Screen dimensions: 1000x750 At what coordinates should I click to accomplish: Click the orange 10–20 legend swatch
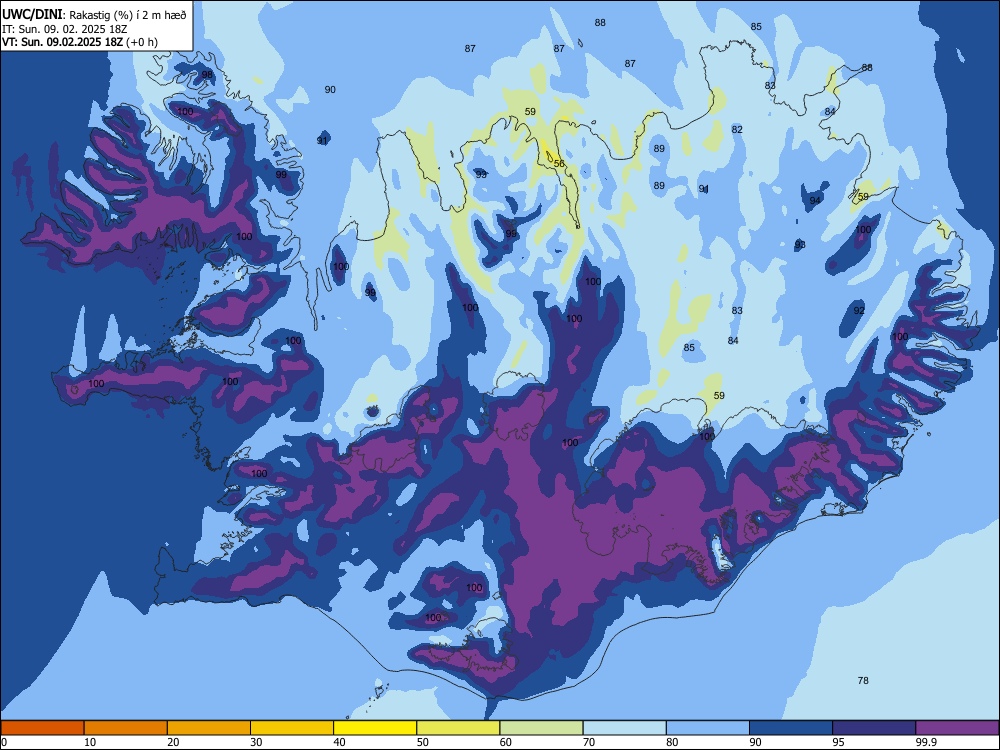pos(126,728)
